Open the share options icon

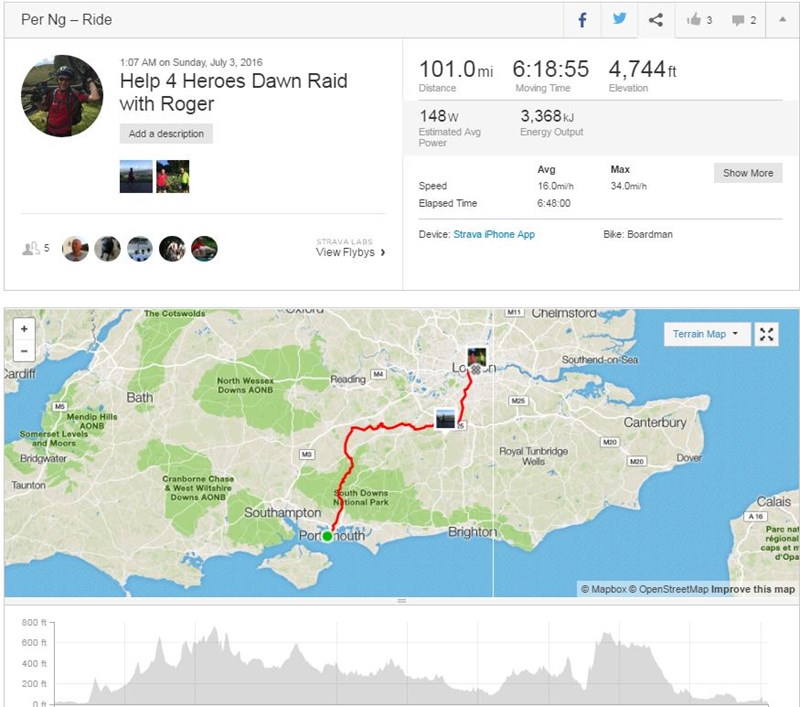pyautogui.click(x=656, y=20)
